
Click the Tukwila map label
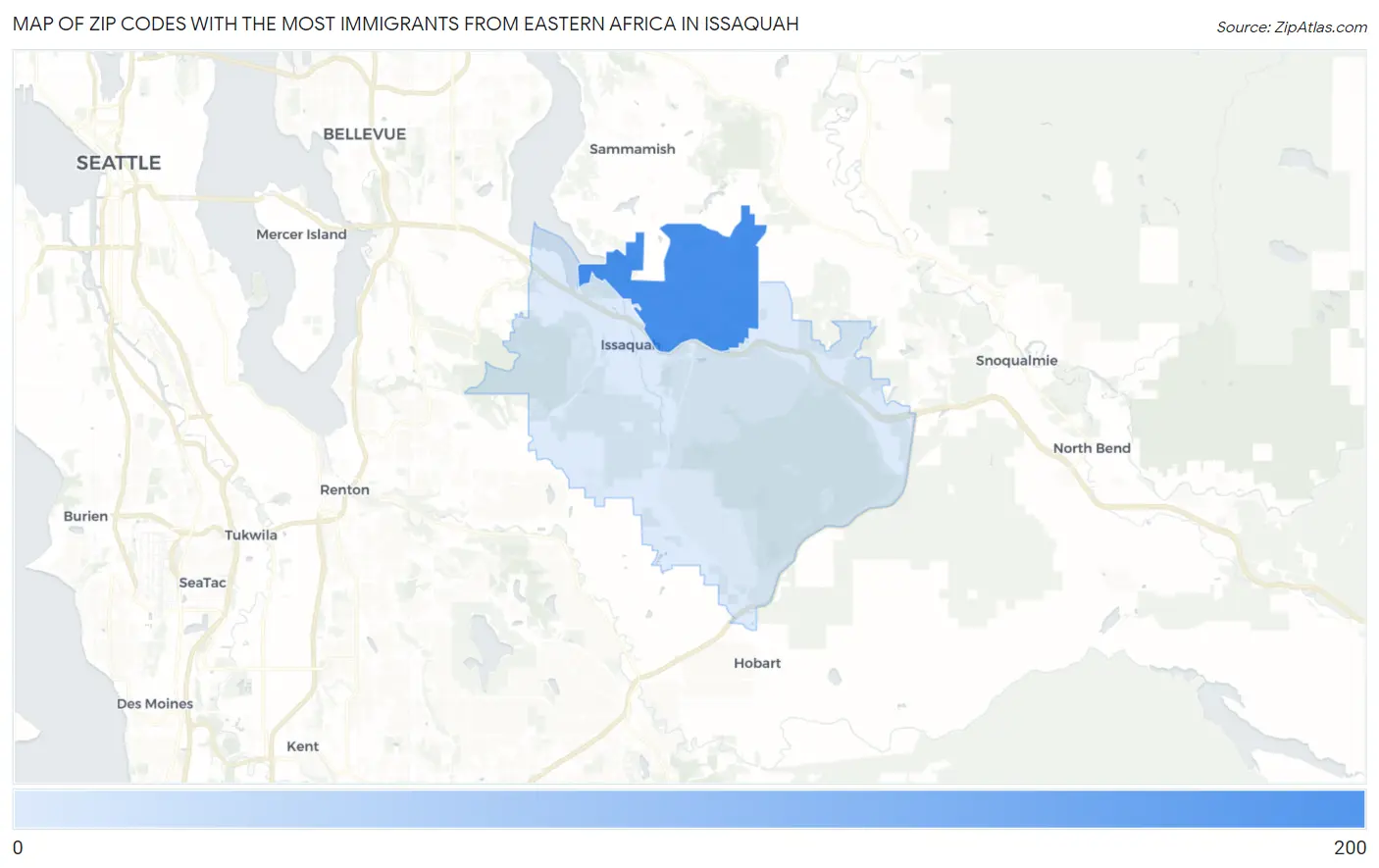click(251, 536)
